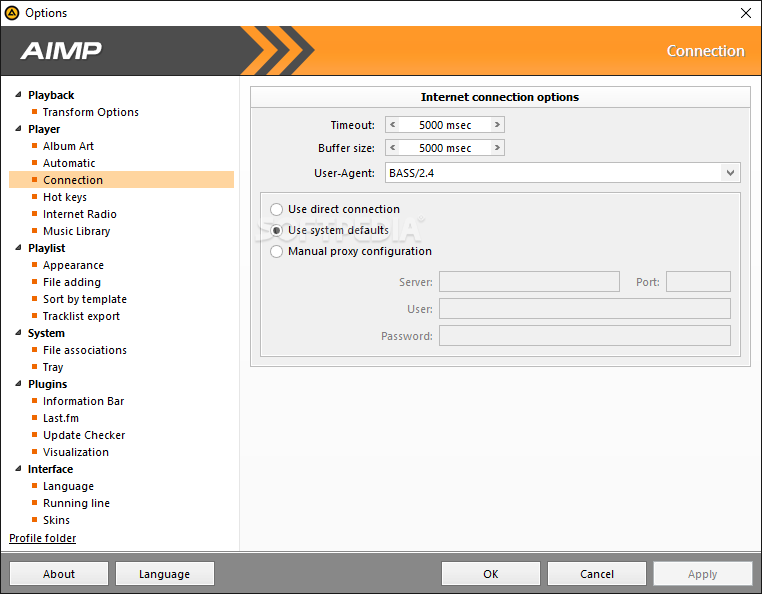Click the proxy Server field
762x594 pixels.
(529, 281)
